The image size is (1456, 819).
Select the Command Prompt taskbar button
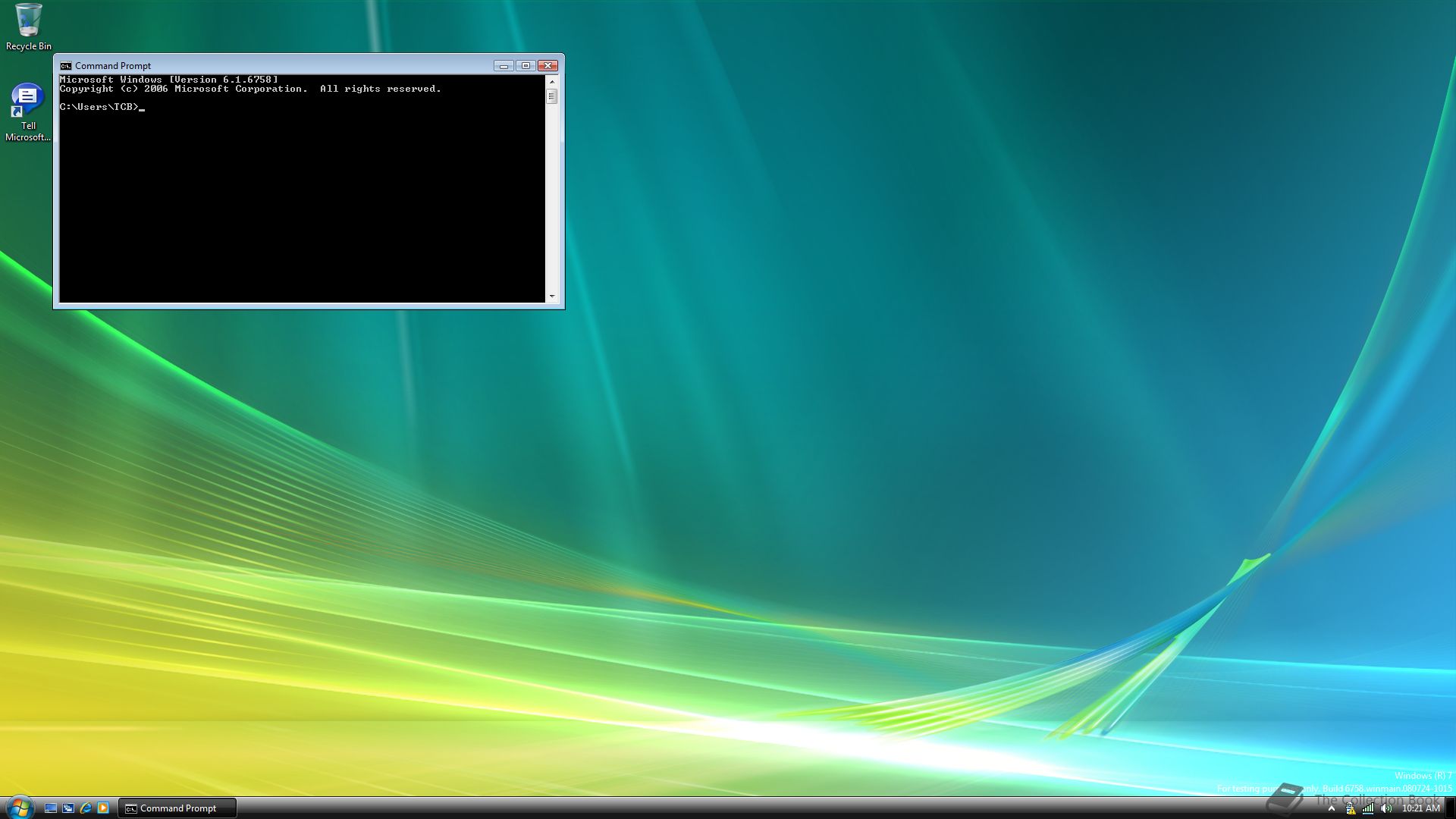point(177,808)
